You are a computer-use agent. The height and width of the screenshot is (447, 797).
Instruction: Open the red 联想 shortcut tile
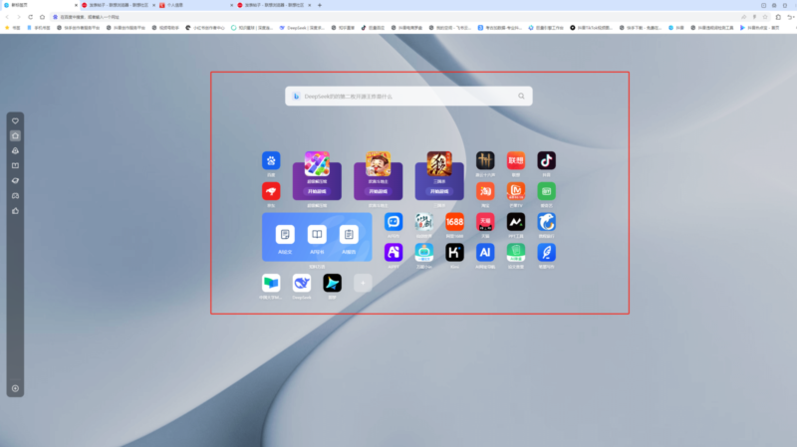[516, 161]
